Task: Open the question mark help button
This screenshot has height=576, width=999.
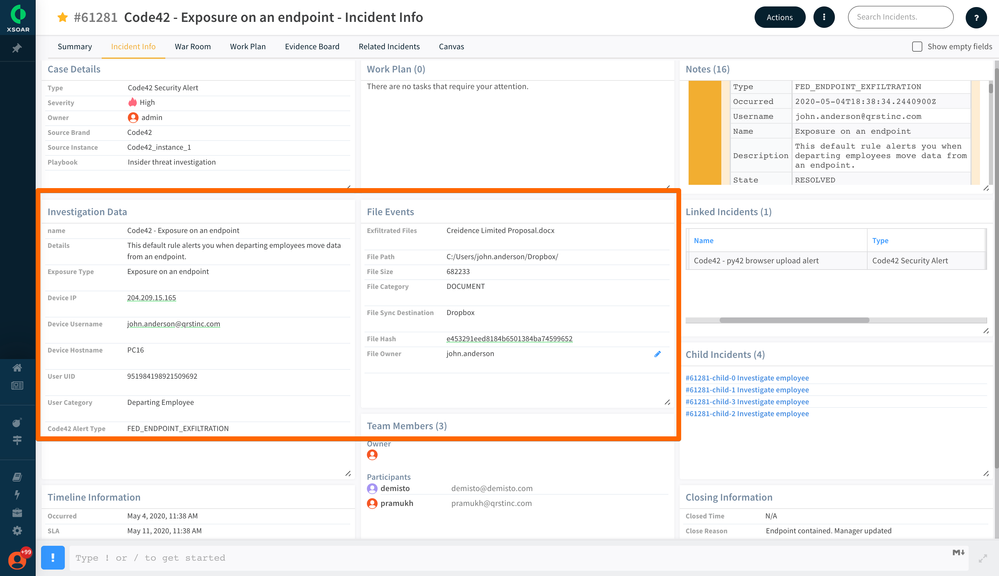Action: click(976, 18)
